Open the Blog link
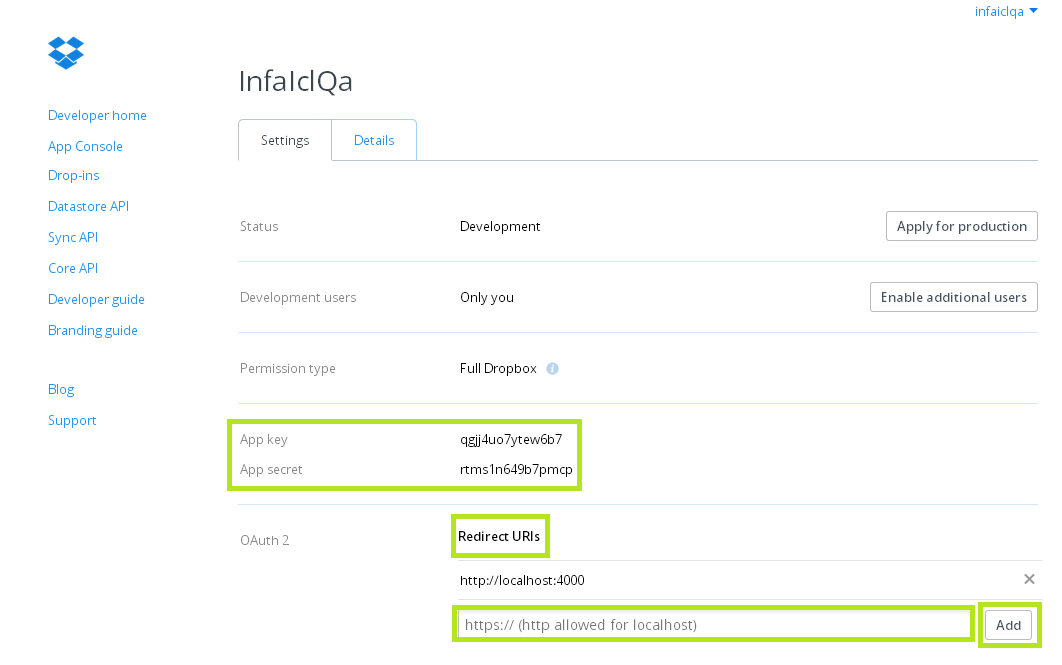The width and height of the screenshot is (1062, 665). (x=61, y=390)
